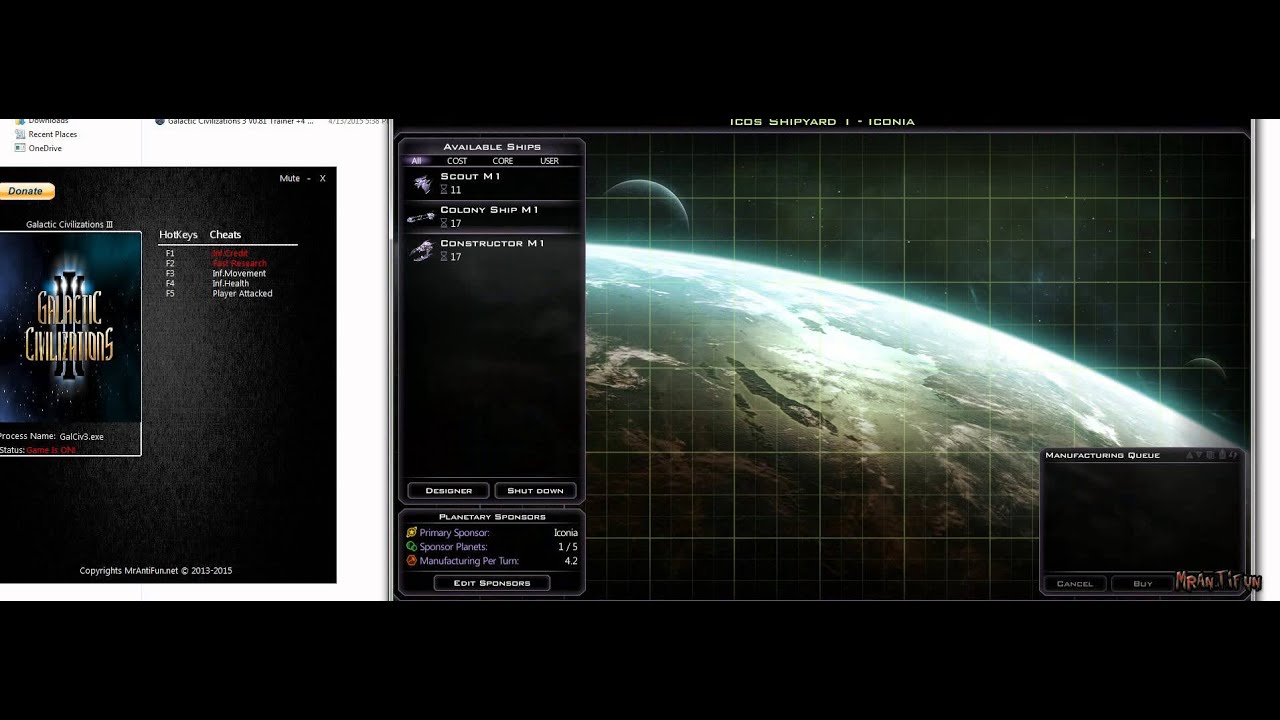
Task: Click the Manufacturing Per Turn icon
Action: pyautogui.click(x=412, y=561)
